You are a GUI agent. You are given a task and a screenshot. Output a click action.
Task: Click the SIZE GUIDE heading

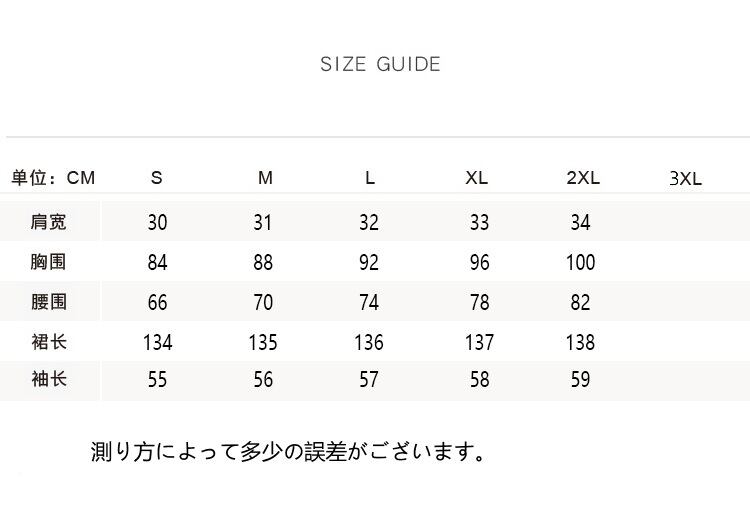(380, 65)
